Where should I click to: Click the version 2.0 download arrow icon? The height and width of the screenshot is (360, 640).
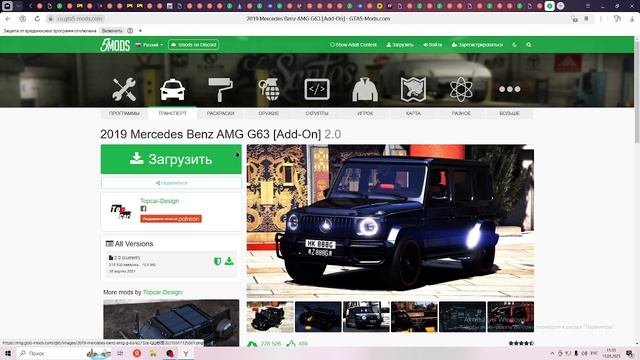[x=229, y=261]
